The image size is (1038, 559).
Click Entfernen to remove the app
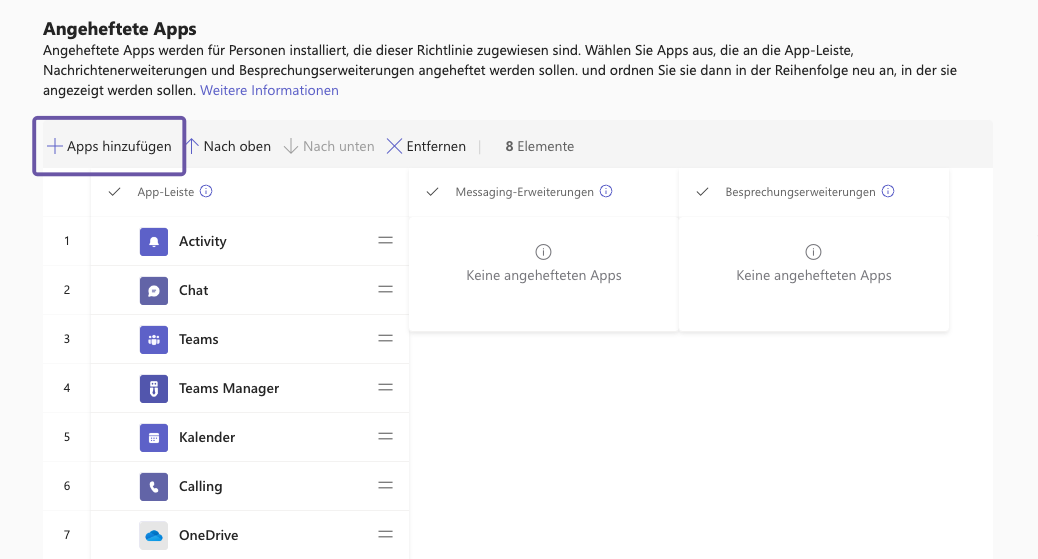(426, 146)
